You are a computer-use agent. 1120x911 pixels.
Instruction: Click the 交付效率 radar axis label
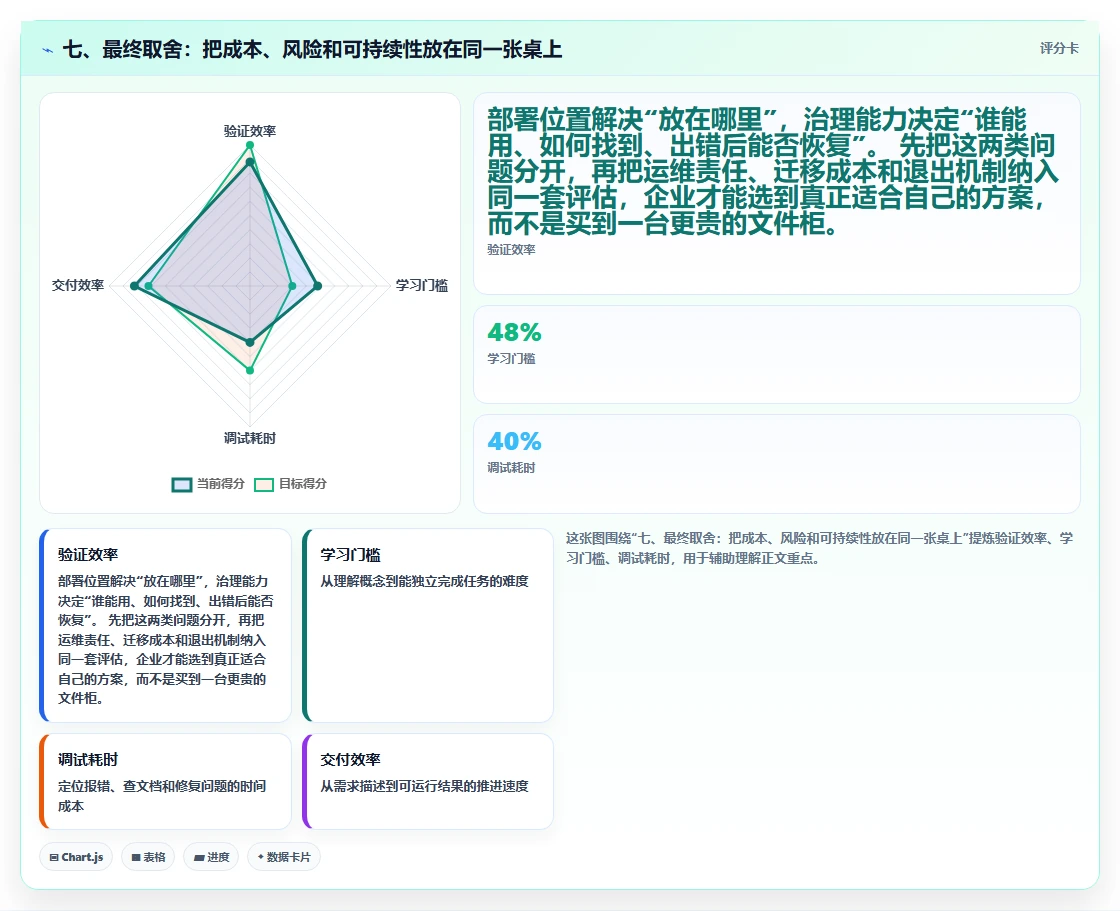[x=78, y=285]
